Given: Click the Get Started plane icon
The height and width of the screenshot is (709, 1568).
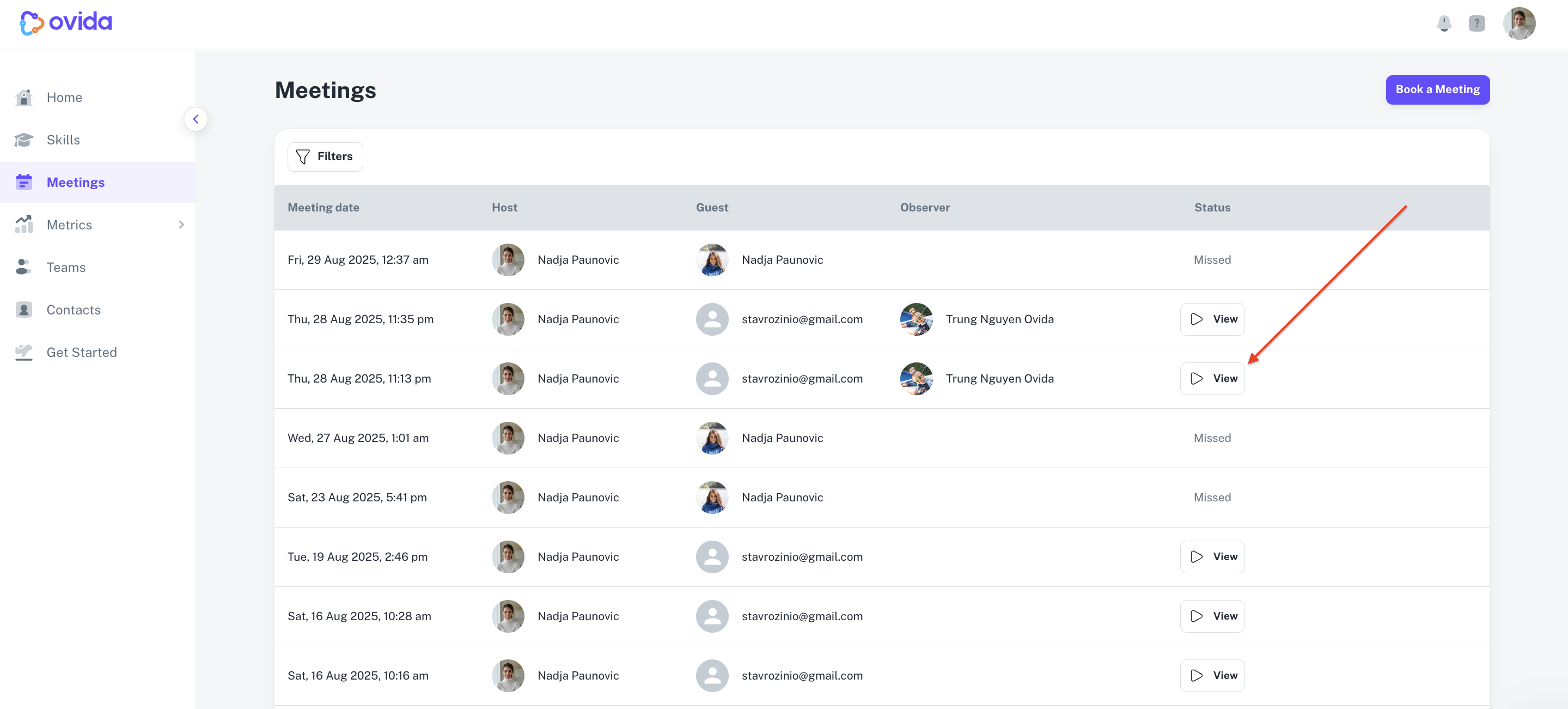Looking at the screenshot, I should pos(24,352).
